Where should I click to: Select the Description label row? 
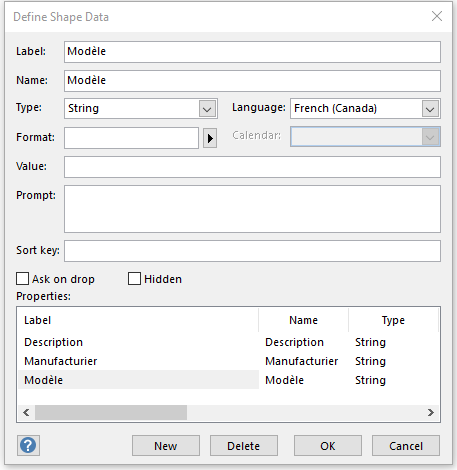53,342
